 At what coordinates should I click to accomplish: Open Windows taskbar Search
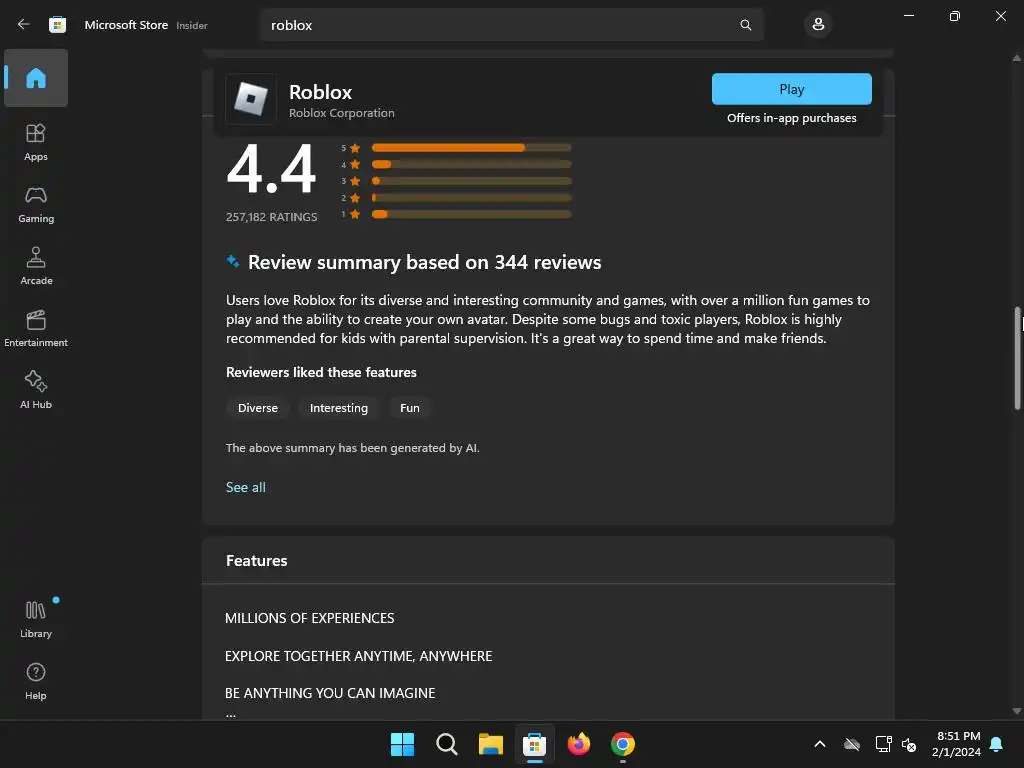[447, 744]
